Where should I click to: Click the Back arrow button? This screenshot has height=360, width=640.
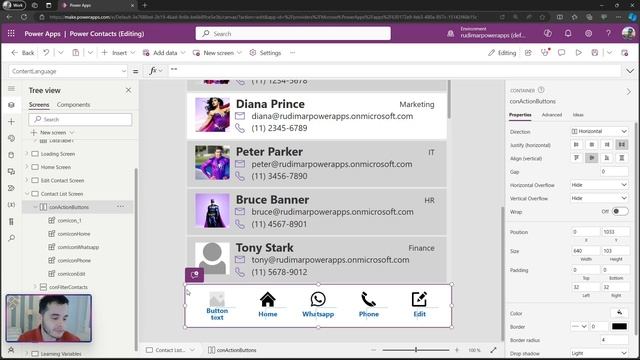coord(22,53)
